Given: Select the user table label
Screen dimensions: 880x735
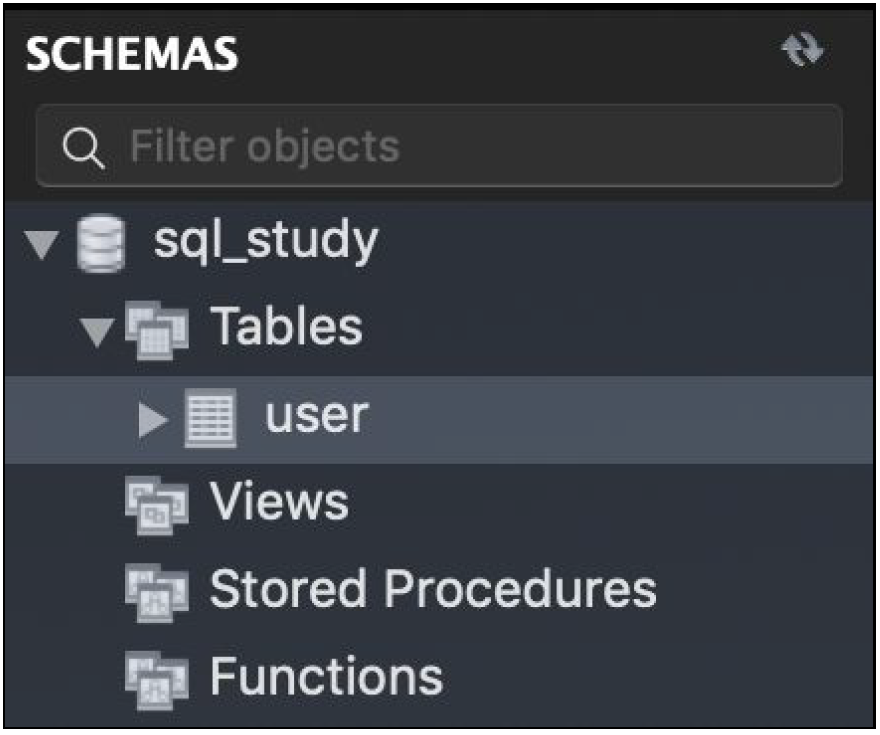Looking at the screenshot, I should (317, 416).
